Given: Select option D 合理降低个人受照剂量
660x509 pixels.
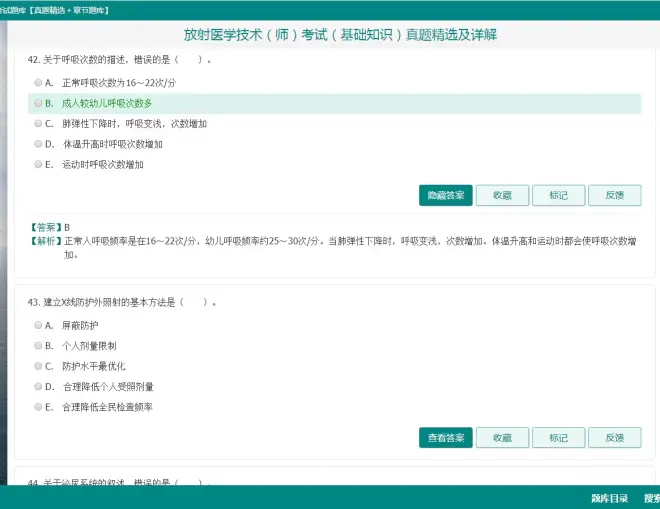Looking at the screenshot, I should click(x=38, y=386).
